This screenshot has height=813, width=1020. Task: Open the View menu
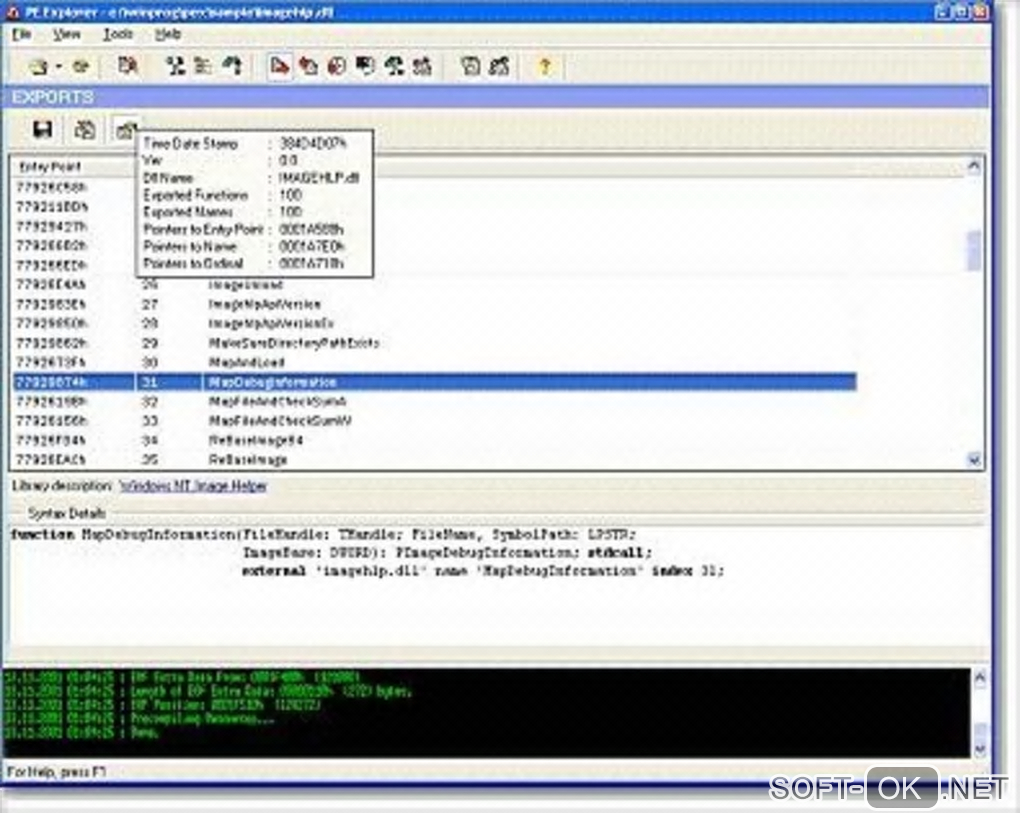coord(67,34)
